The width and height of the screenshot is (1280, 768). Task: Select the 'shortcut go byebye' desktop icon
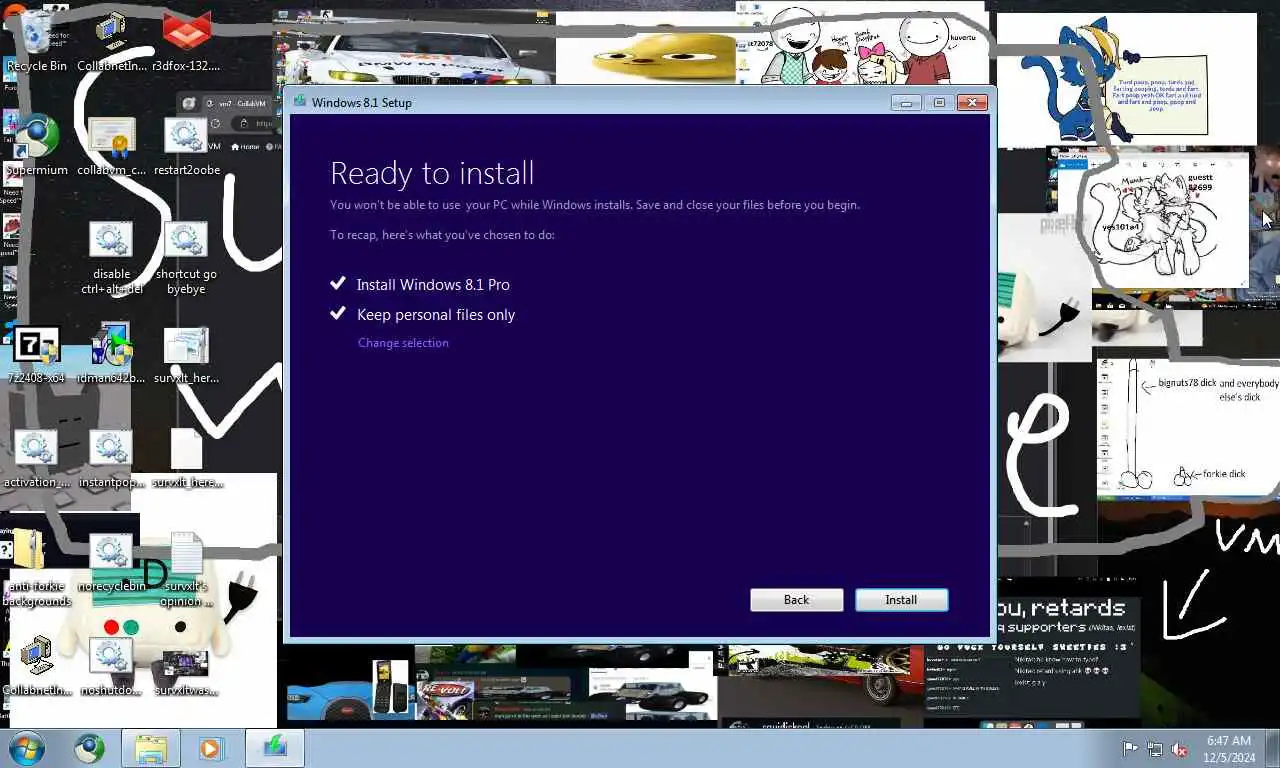point(186,257)
